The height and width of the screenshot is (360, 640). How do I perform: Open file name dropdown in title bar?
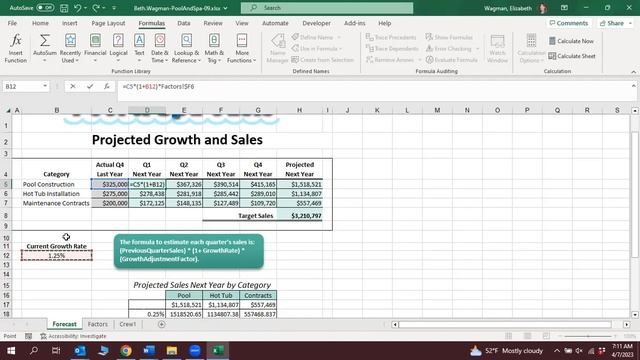[x=225, y=8]
